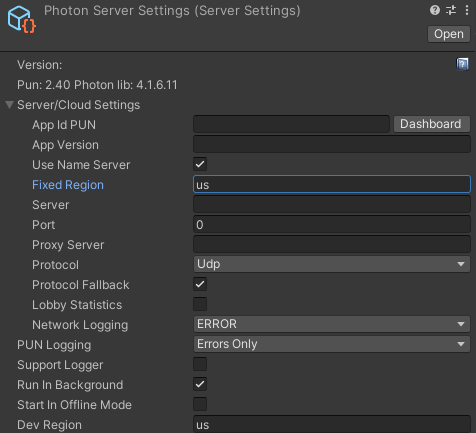Click the ScriptableObject cube asset icon
Viewport: 476px width, 433px height.
tap(22, 19)
